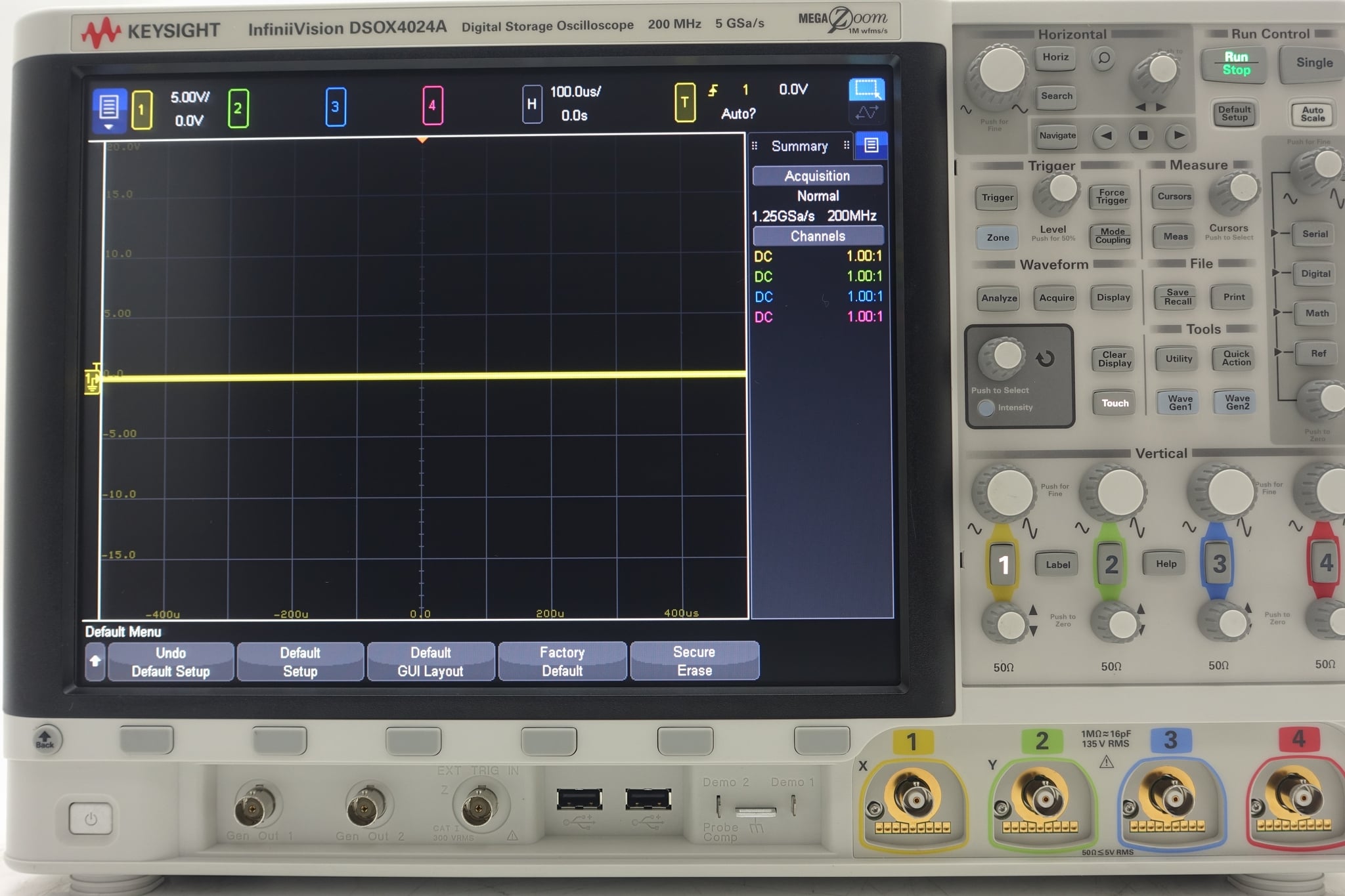The image size is (1345, 896).
Task: Push the Save Recall key
Action: coord(1177,297)
